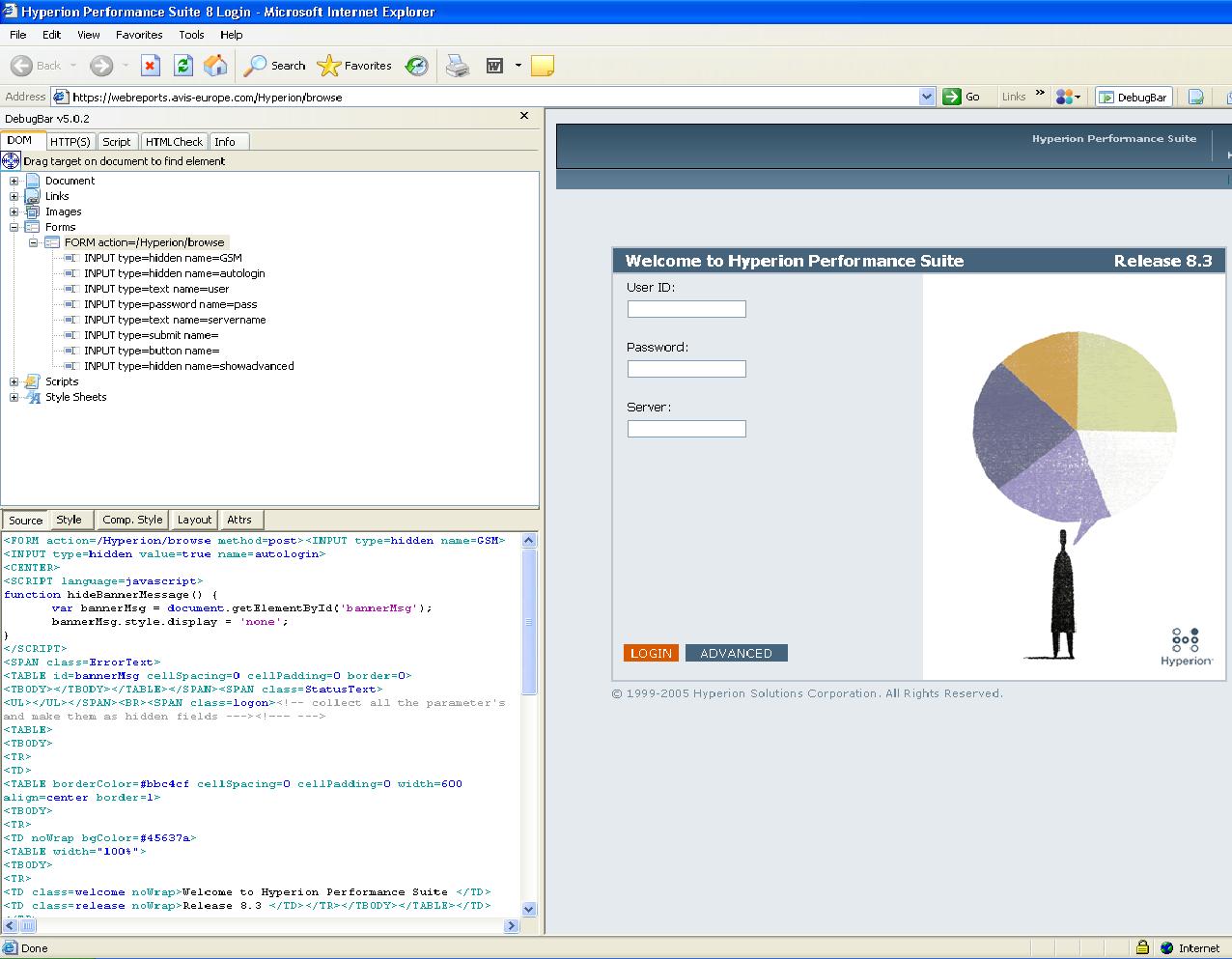Expand the Images tree node
The height and width of the screenshot is (959, 1232).
14,212
